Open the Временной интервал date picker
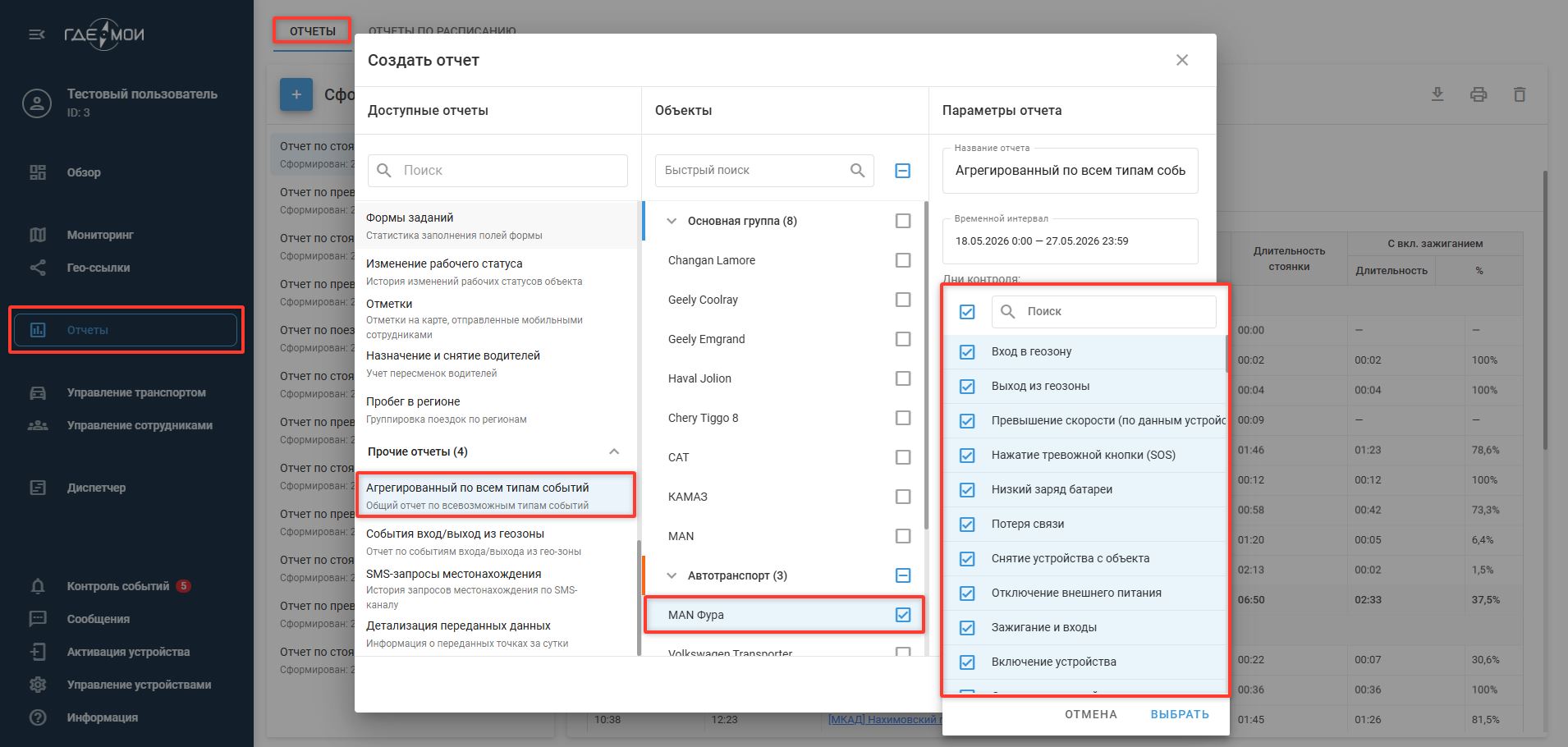Image resolution: width=1568 pixels, height=747 pixels. [1070, 241]
